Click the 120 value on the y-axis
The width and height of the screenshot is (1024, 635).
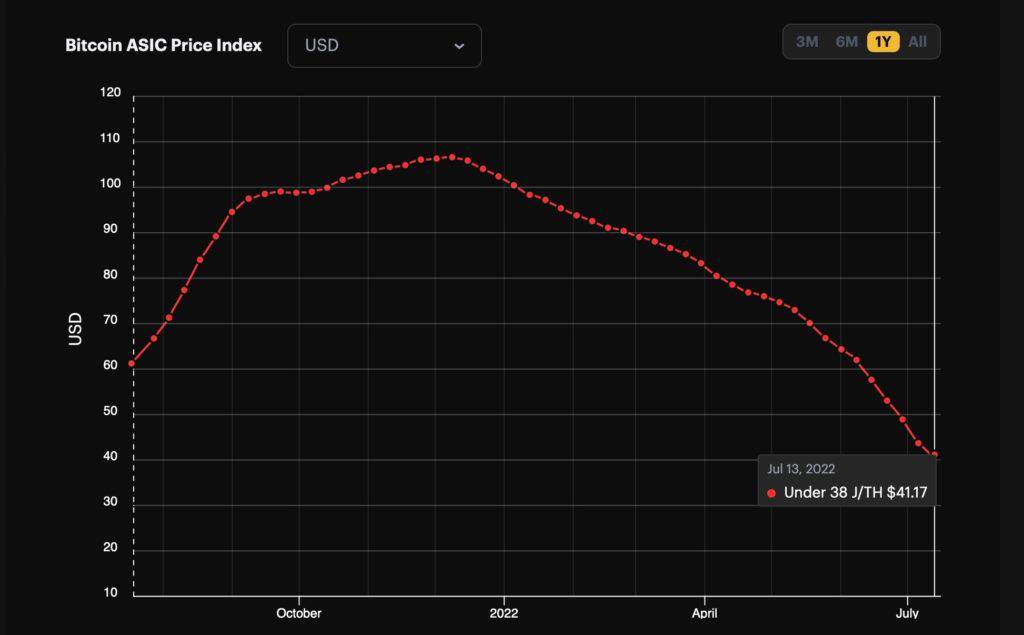coord(111,93)
